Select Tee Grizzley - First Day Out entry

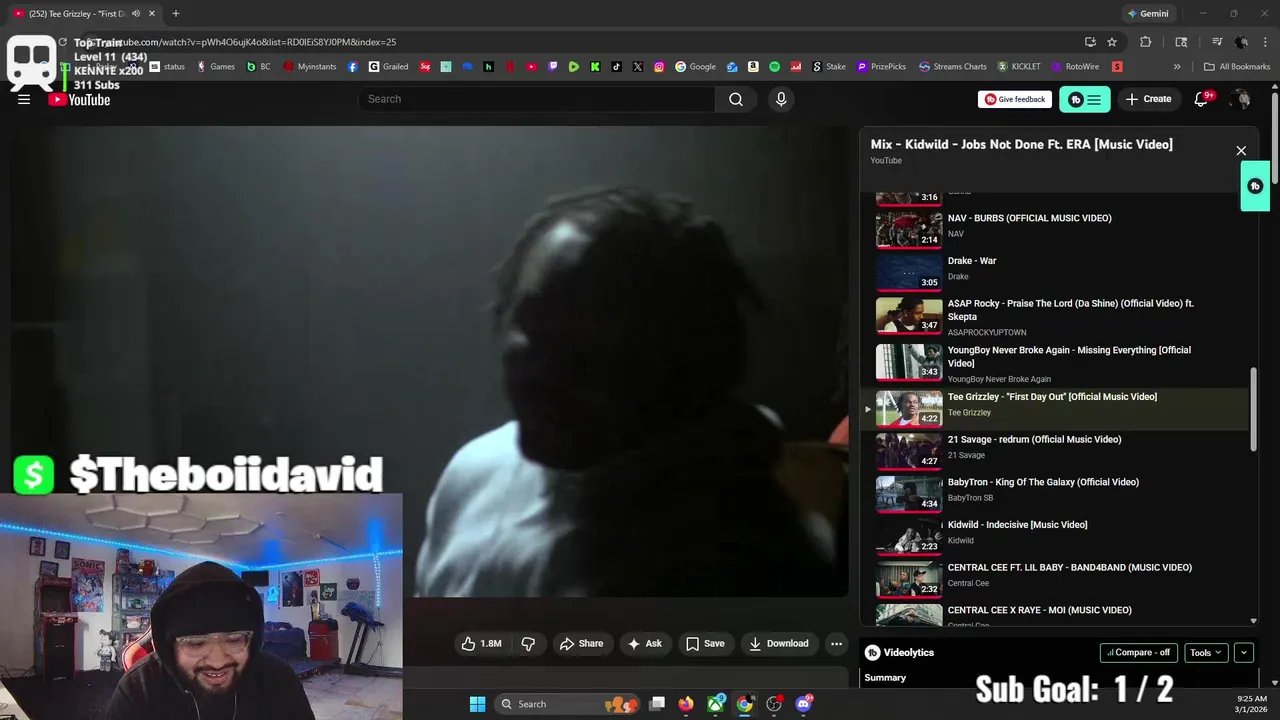(1055, 407)
